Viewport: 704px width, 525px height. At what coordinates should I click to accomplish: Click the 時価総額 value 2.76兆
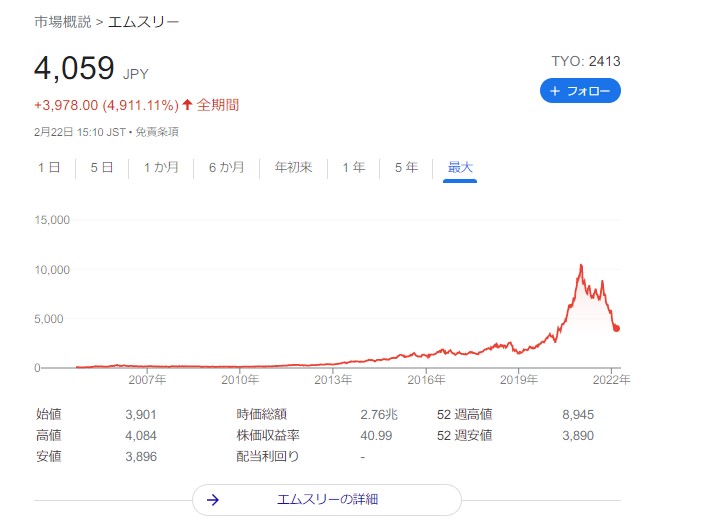pyautogui.click(x=379, y=415)
